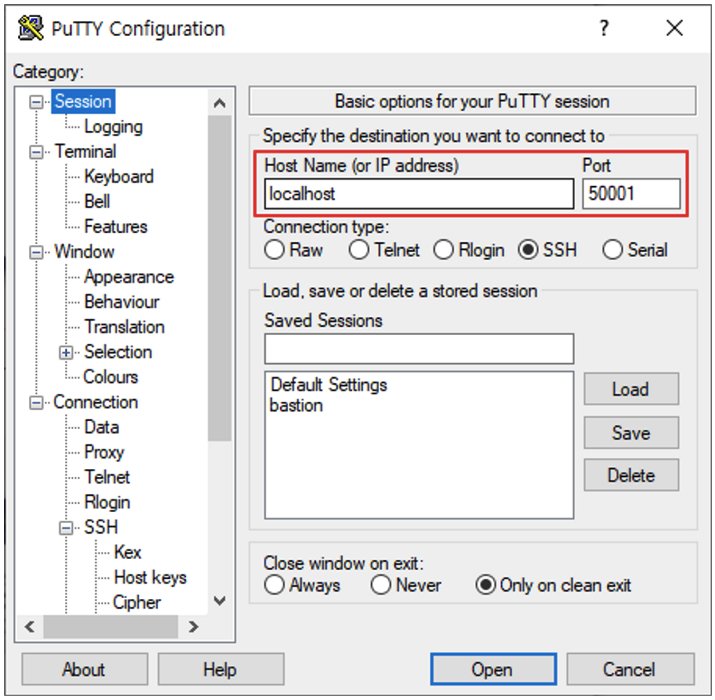Click the question mark help icon

[x=604, y=28]
